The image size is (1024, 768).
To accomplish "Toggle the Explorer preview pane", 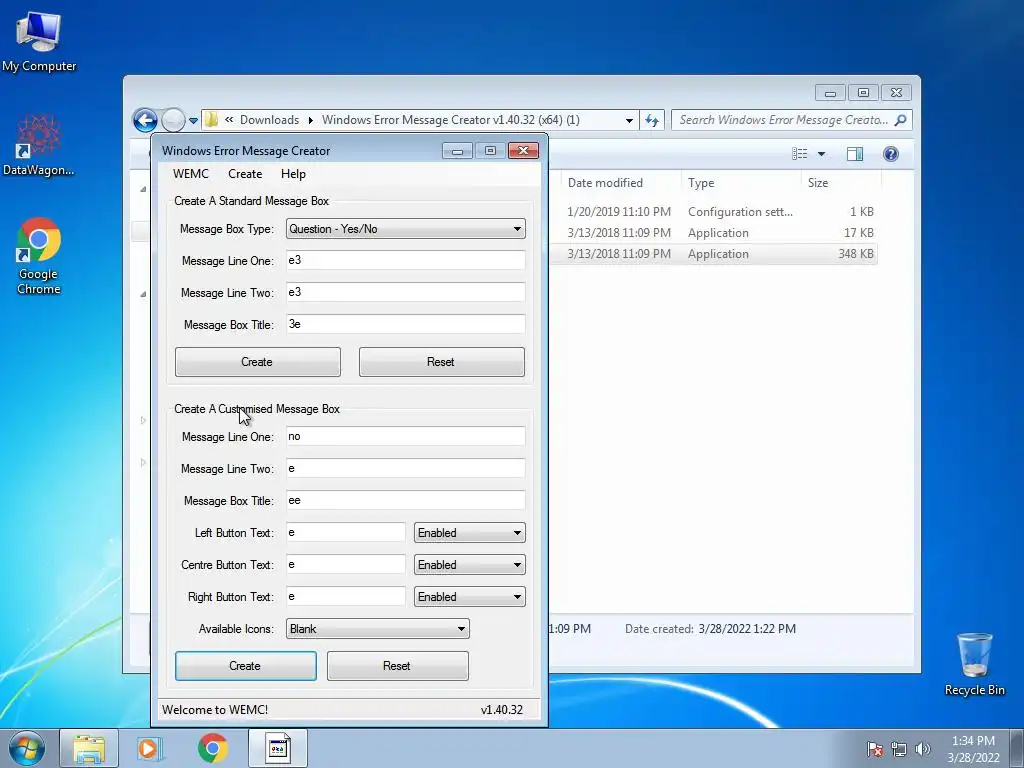I will point(854,154).
